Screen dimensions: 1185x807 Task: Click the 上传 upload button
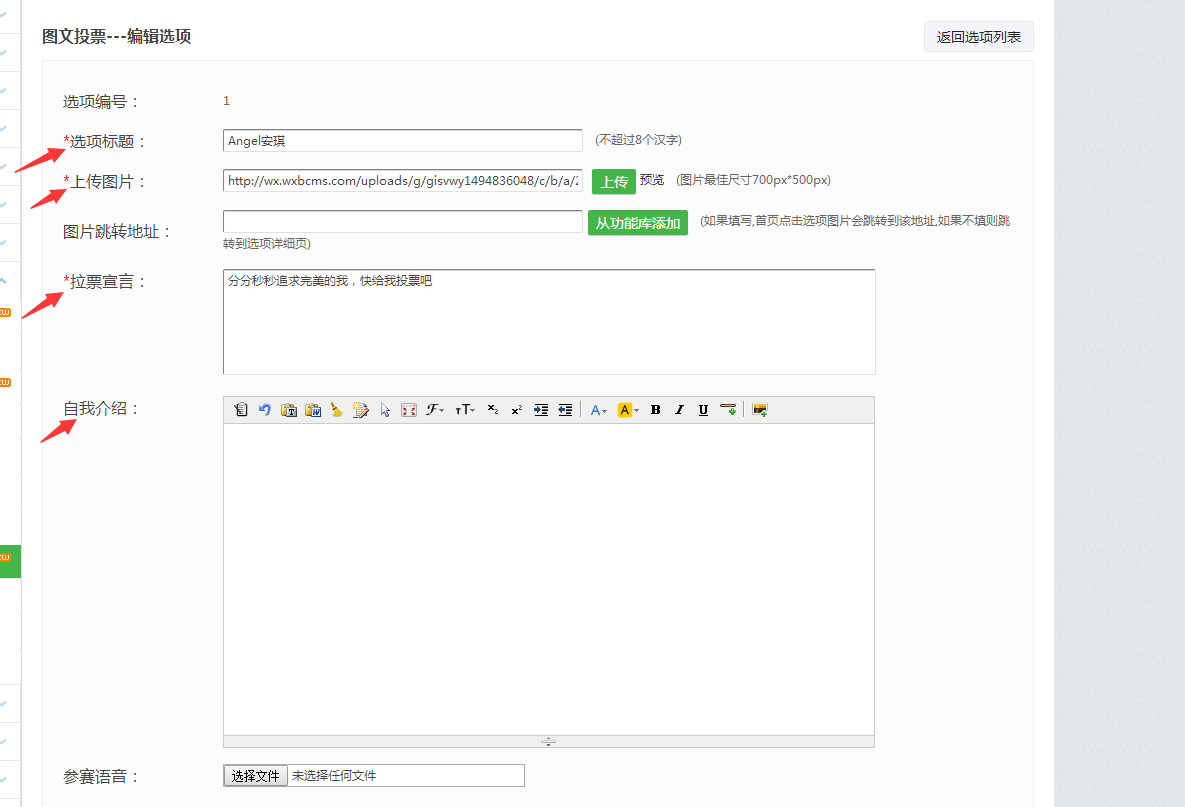(612, 181)
